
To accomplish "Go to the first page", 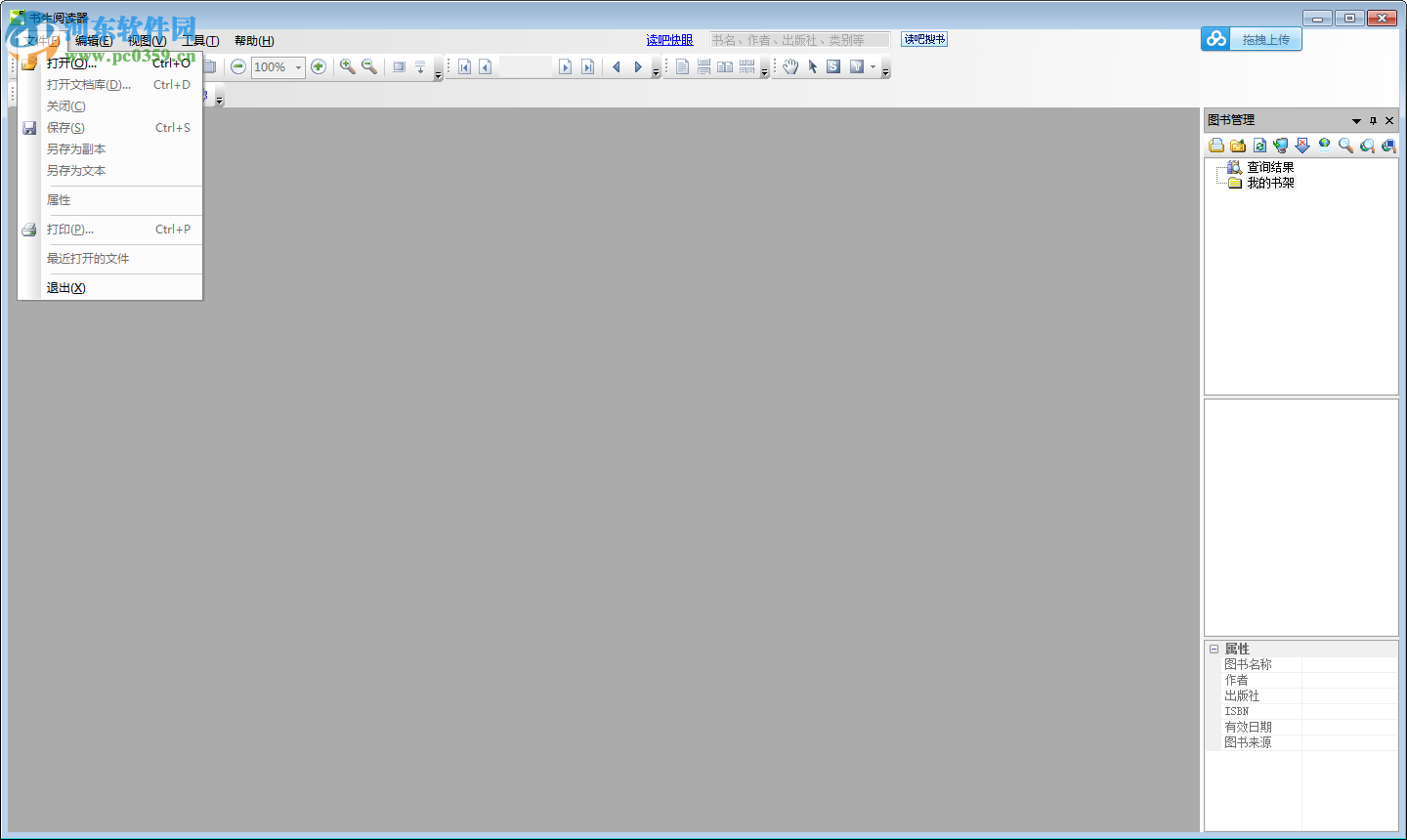I will (465, 66).
